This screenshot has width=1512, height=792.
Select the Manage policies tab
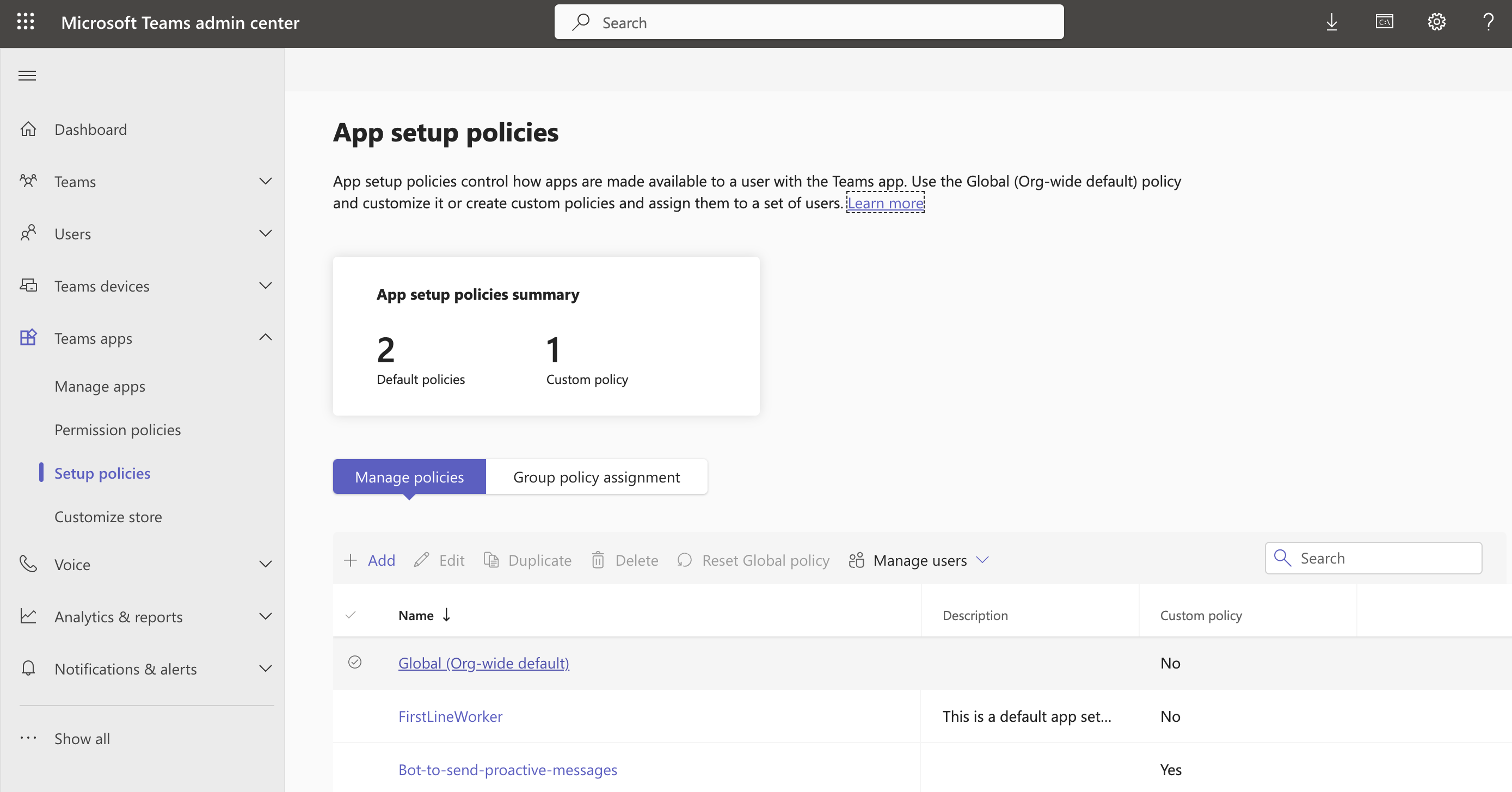tap(409, 477)
